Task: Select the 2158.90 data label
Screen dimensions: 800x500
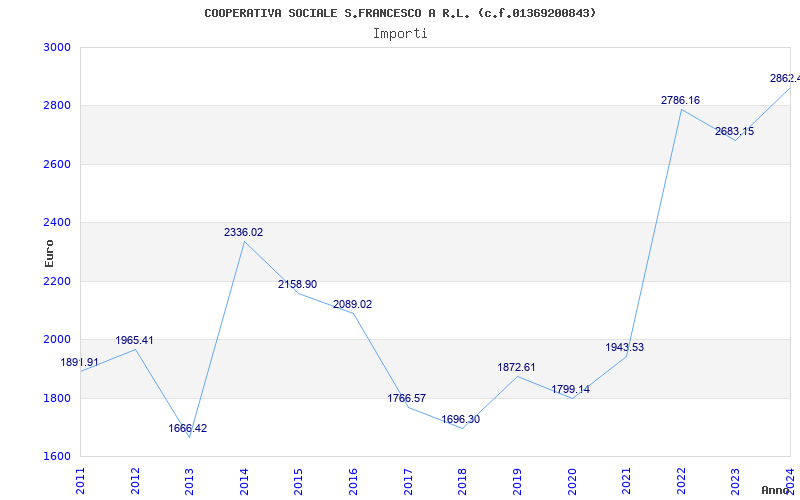Action: tap(297, 284)
